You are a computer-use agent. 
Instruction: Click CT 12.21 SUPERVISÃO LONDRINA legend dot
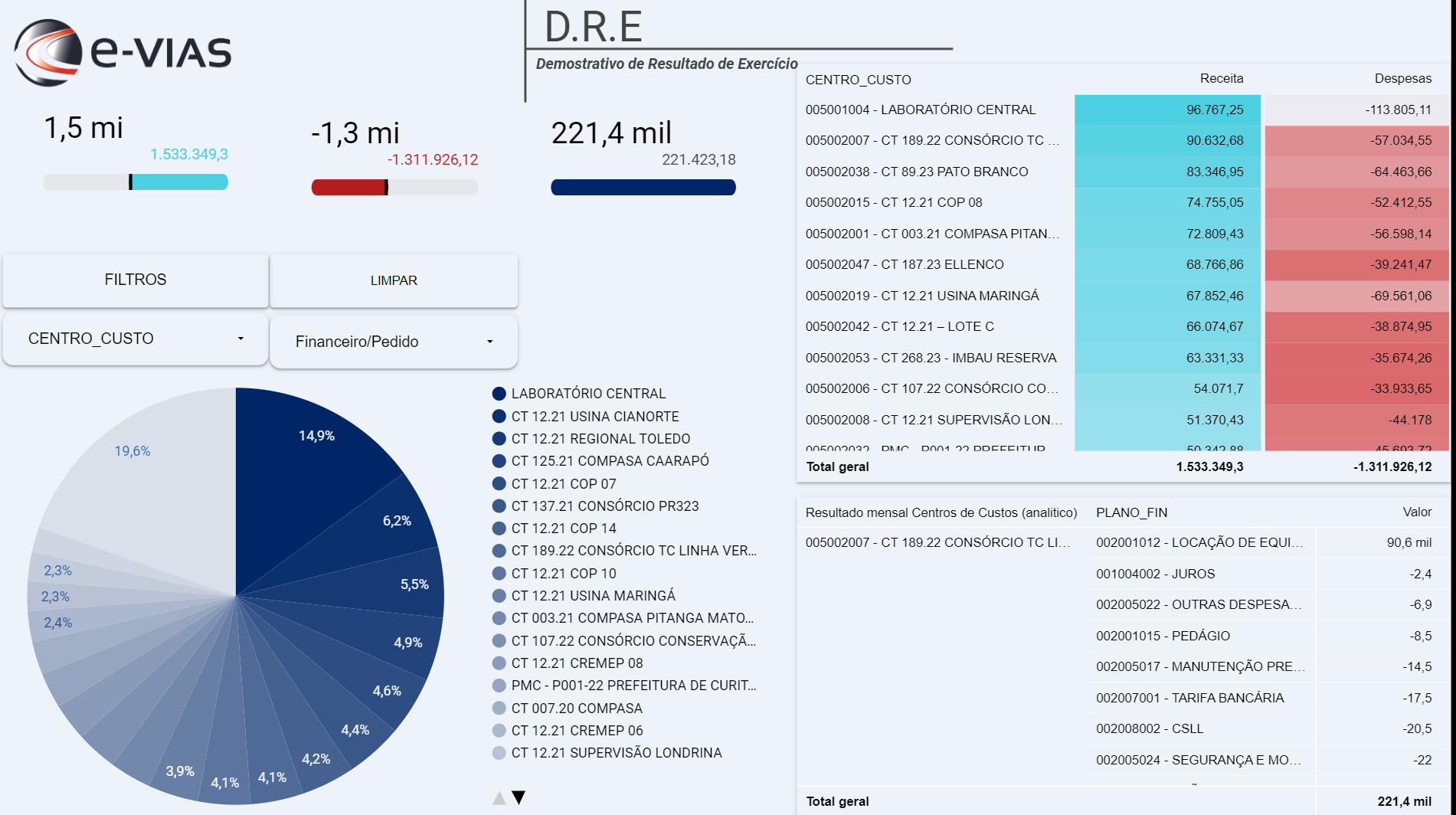coord(499,753)
